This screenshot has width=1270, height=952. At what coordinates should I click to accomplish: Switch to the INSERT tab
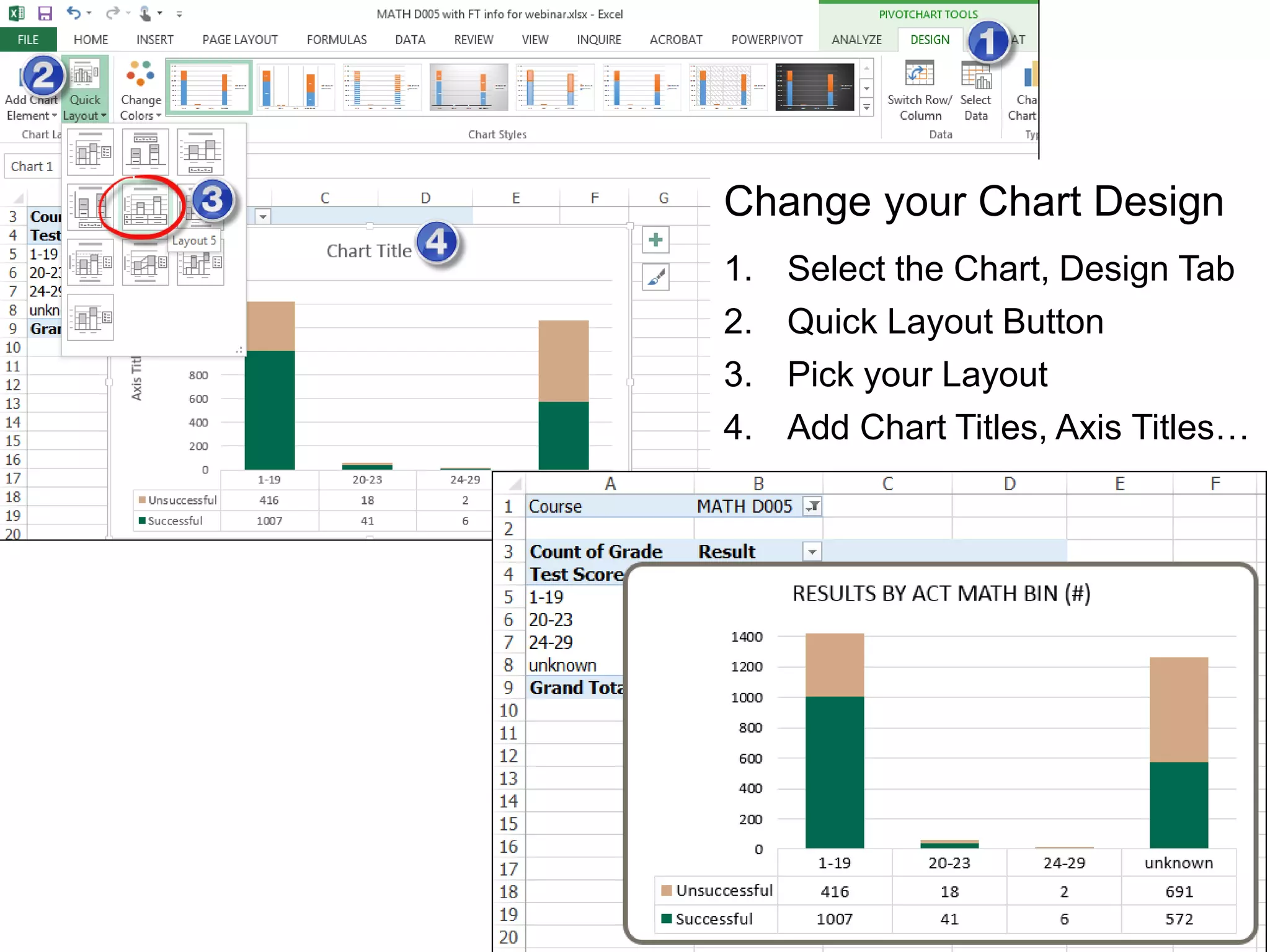click(x=155, y=40)
